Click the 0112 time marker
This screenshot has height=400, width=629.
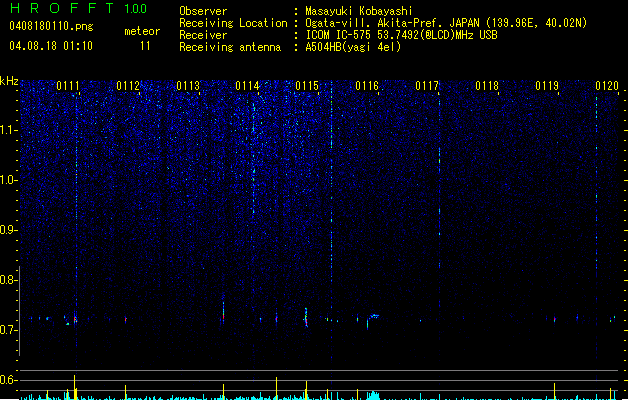(x=128, y=86)
